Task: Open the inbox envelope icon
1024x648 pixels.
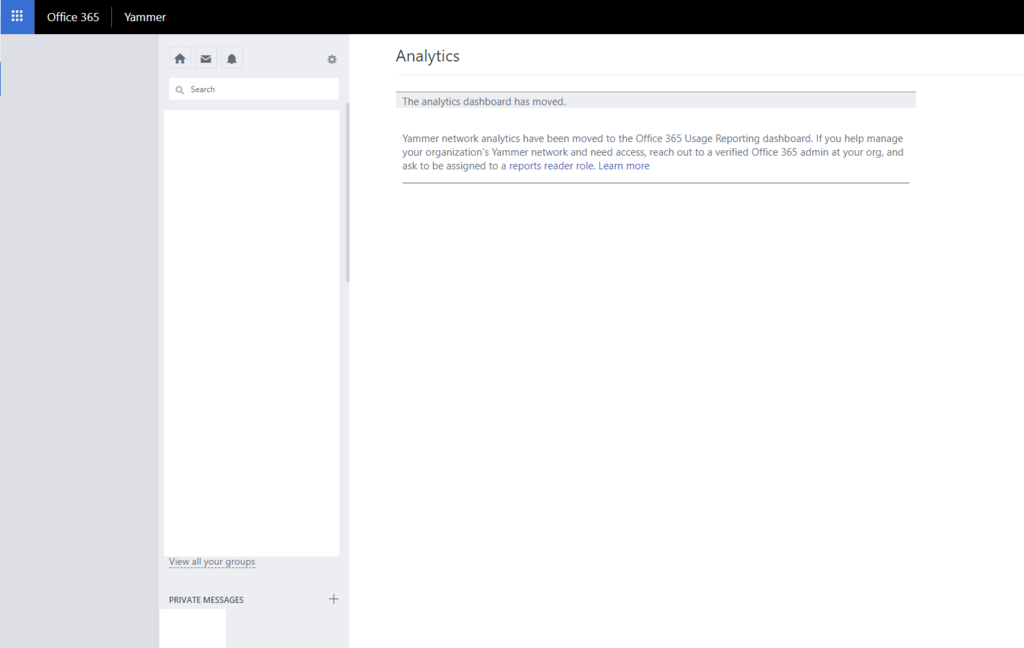Action: [x=206, y=59]
